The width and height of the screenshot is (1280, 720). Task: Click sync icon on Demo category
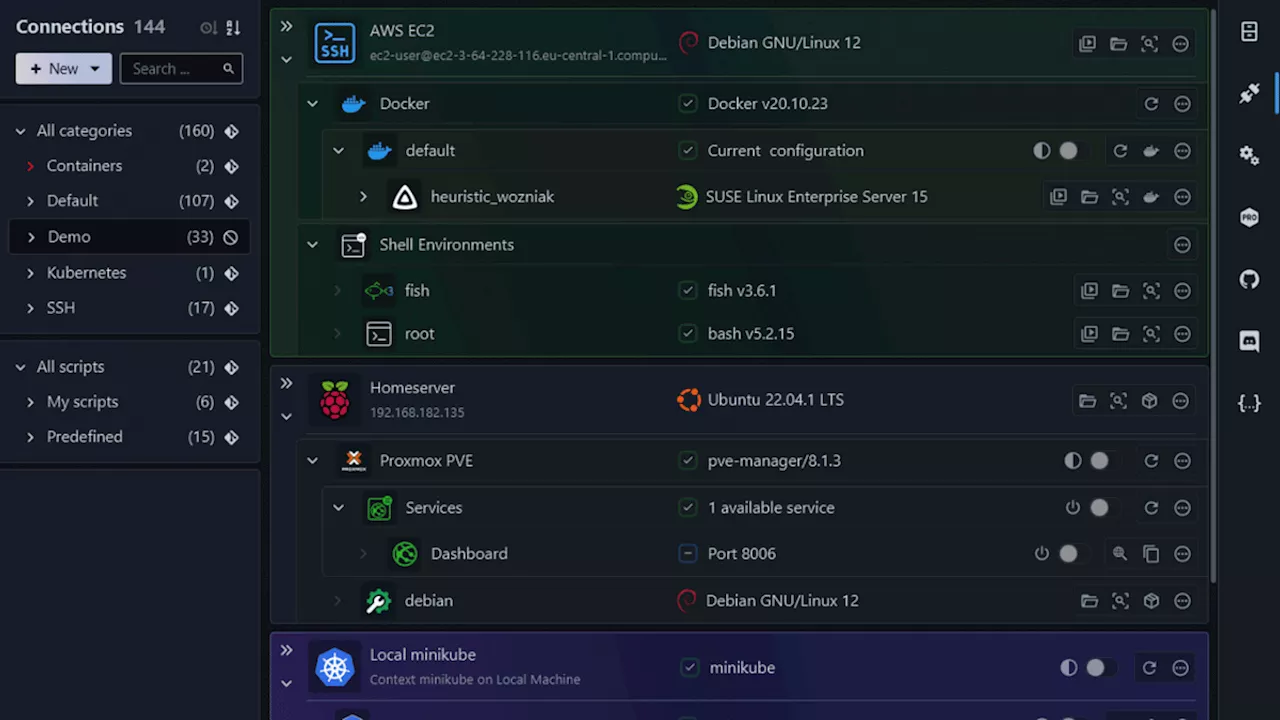pyautogui.click(x=231, y=237)
